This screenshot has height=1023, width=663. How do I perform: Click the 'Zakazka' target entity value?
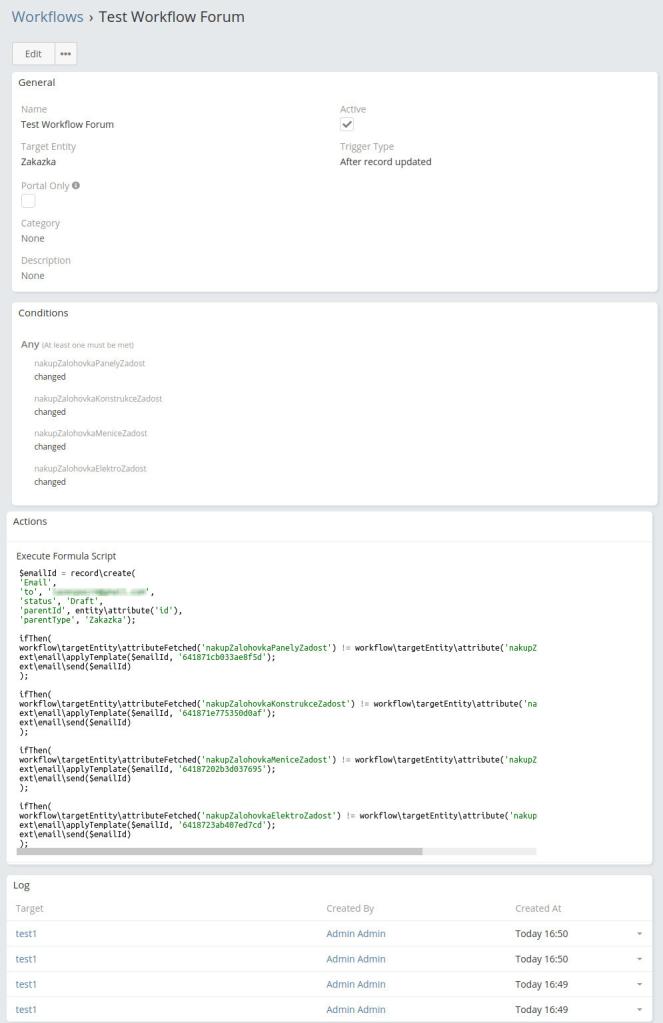point(38,162)
